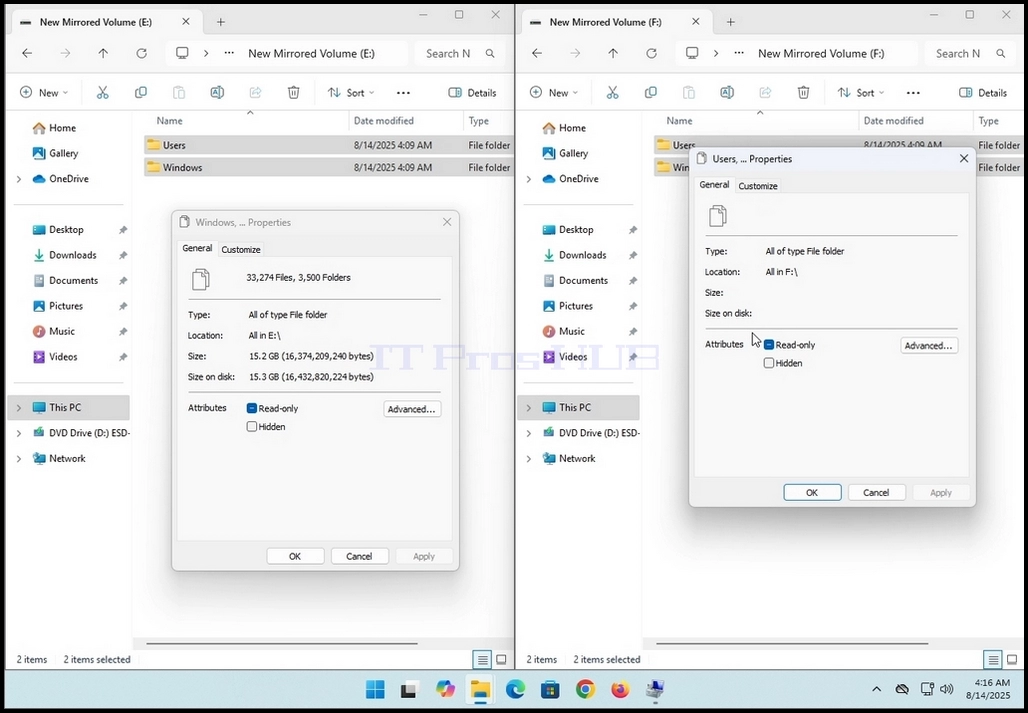Click Copy icon in F: window toolbar
Screen dimensions: 1028x713
pos(650,92)
